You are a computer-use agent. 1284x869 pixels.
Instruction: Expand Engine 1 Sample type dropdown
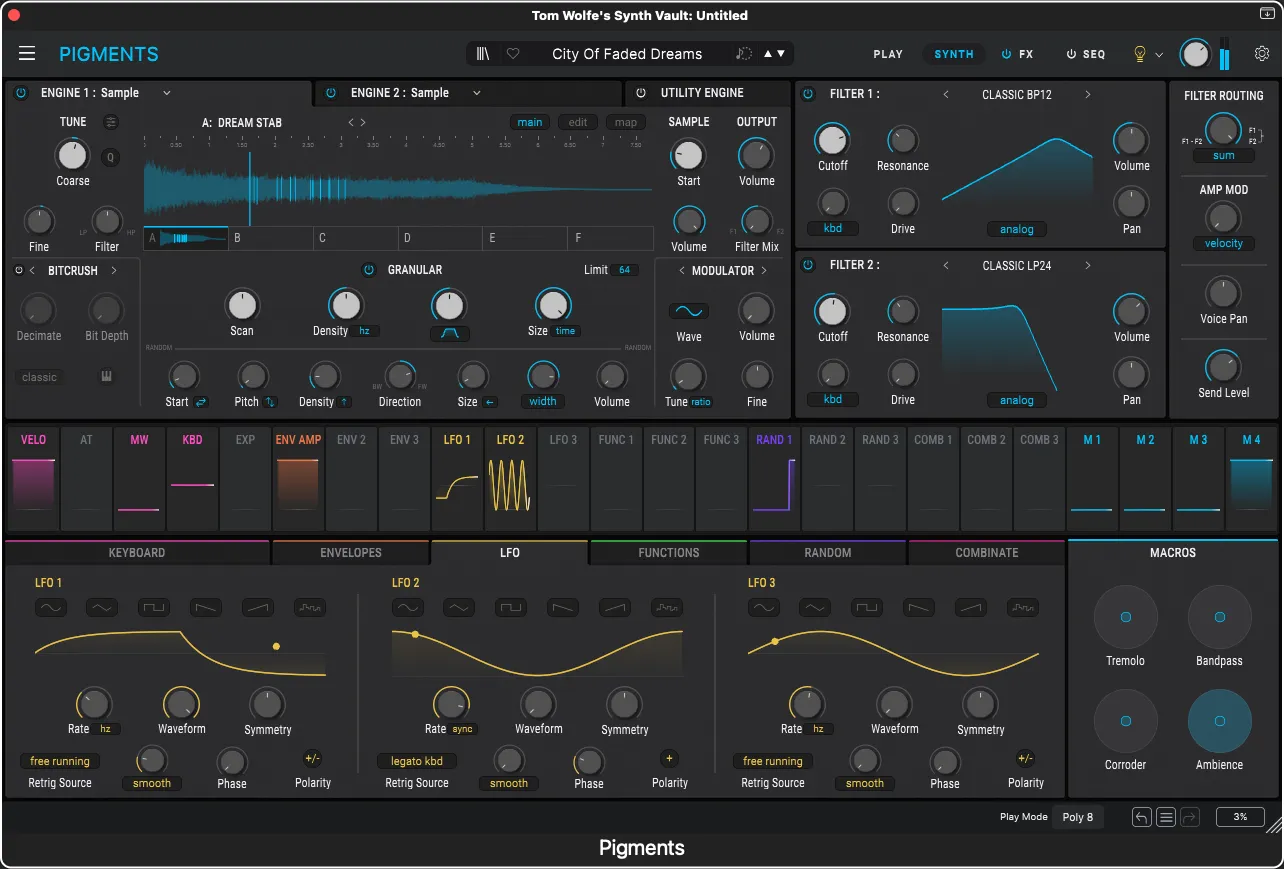(167, 93)
